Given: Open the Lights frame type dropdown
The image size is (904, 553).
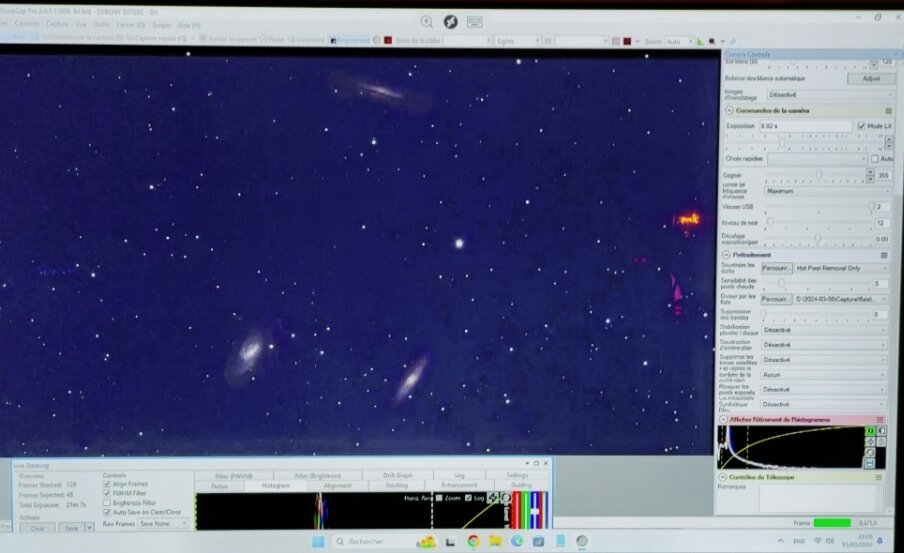Looking at the screenshot, I should [x=517, y=41].
